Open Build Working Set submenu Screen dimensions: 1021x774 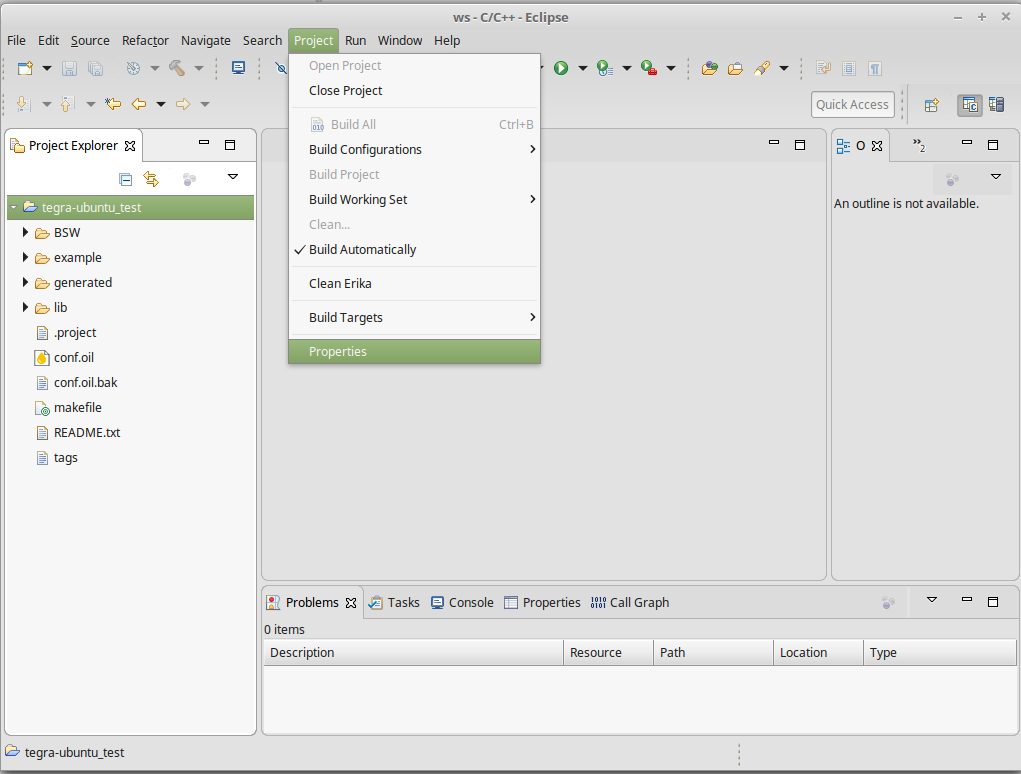point(414,200)
